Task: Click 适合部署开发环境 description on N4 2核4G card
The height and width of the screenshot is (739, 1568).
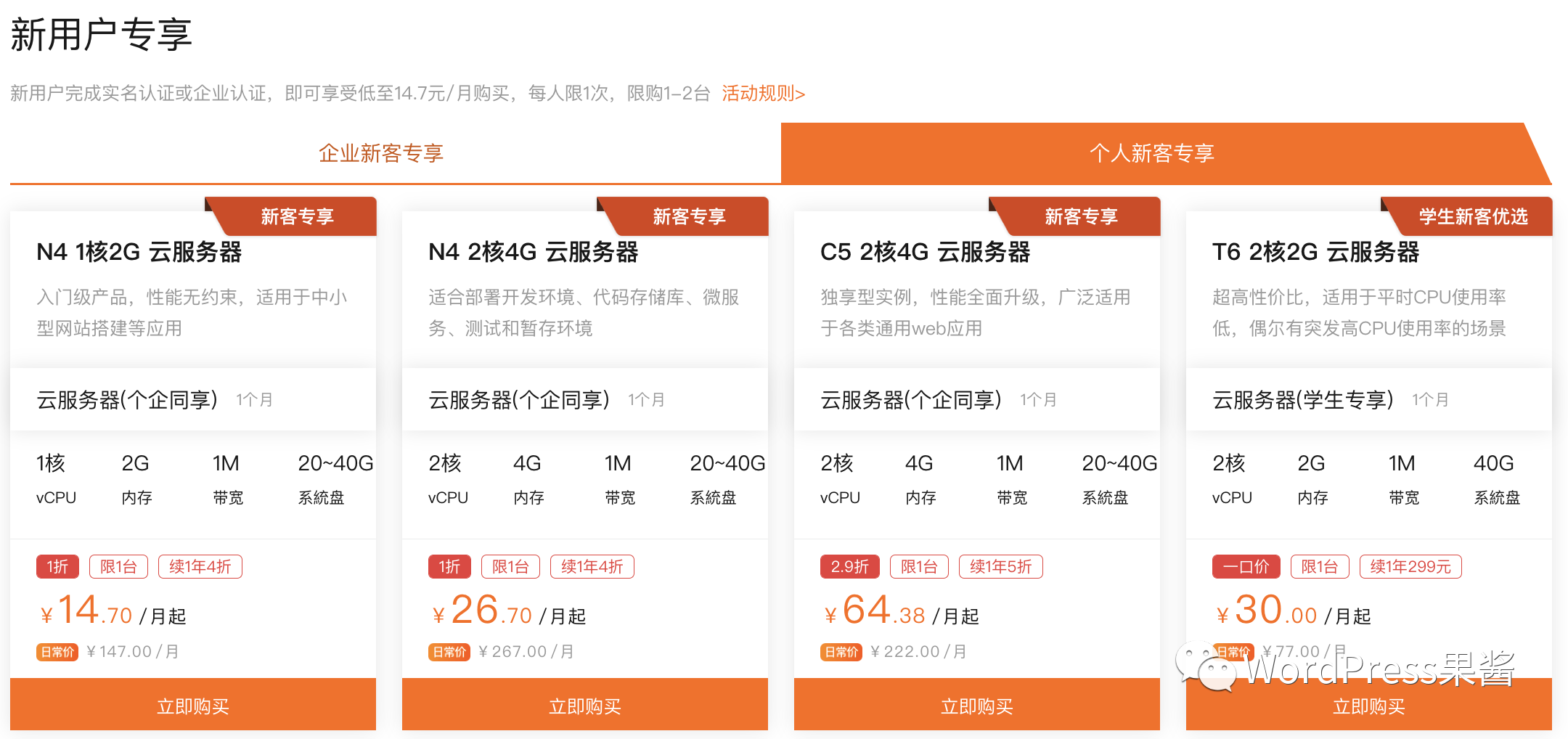Action: click(584, 313)
